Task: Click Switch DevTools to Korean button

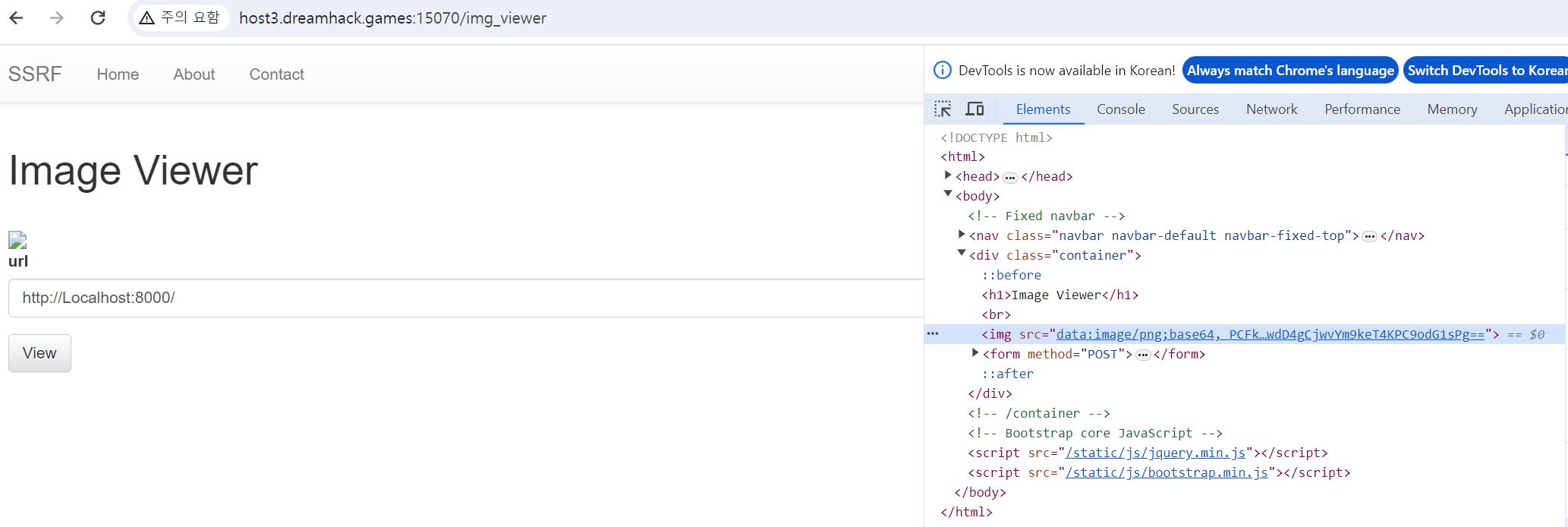Action: (1485, 71)
